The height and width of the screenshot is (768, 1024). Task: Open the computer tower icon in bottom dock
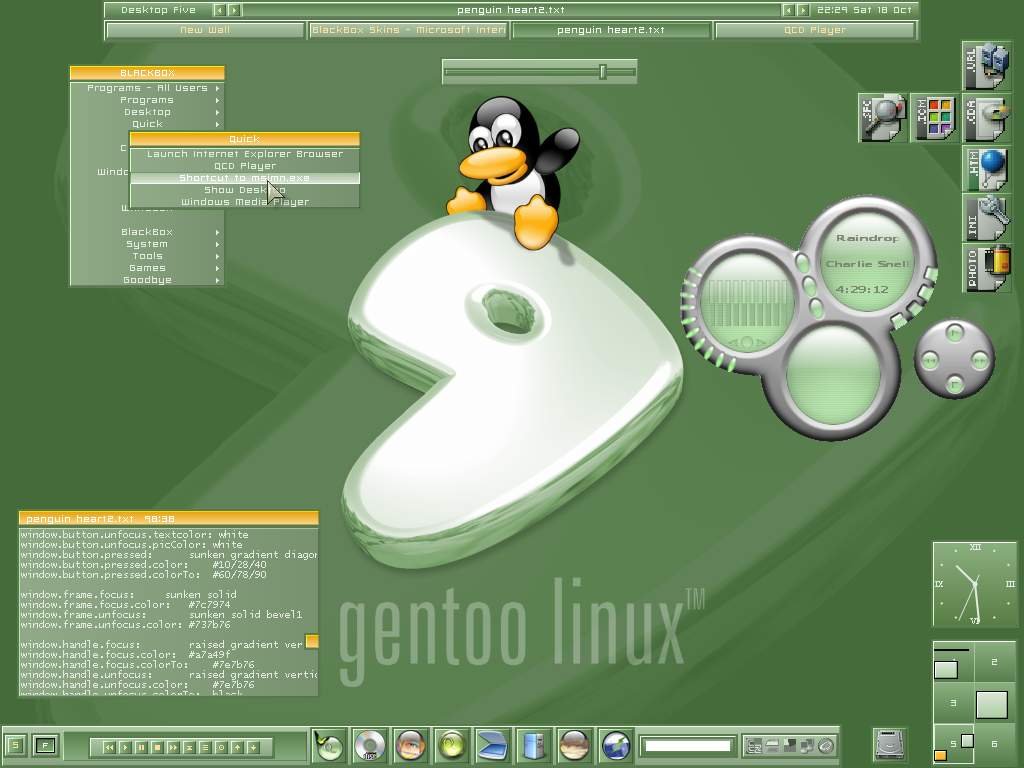coord(534,745)
